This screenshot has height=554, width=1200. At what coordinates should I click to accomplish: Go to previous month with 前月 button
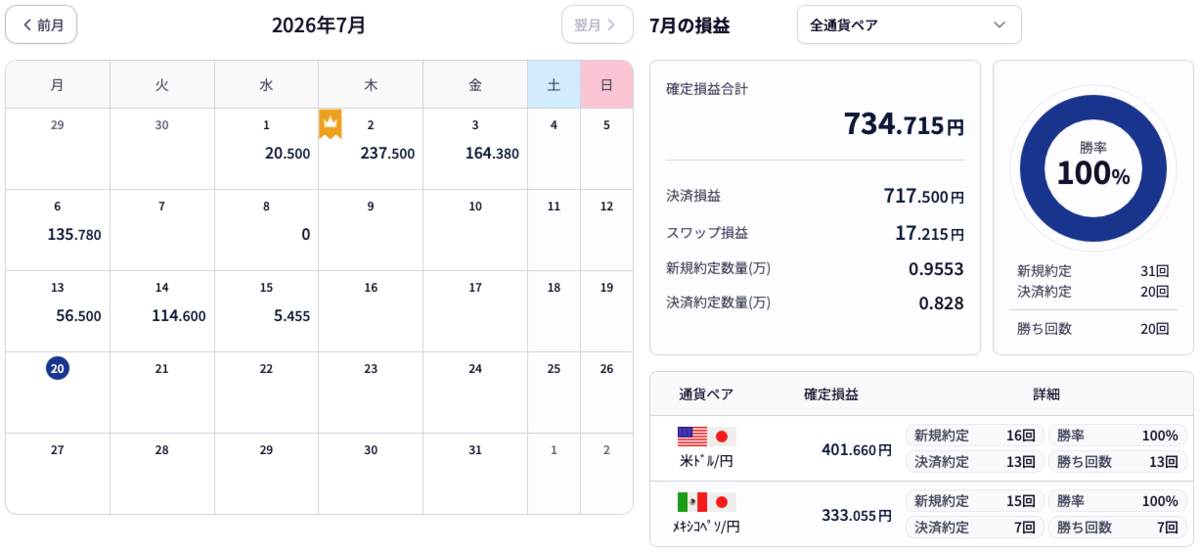click(x=41, y=25)
